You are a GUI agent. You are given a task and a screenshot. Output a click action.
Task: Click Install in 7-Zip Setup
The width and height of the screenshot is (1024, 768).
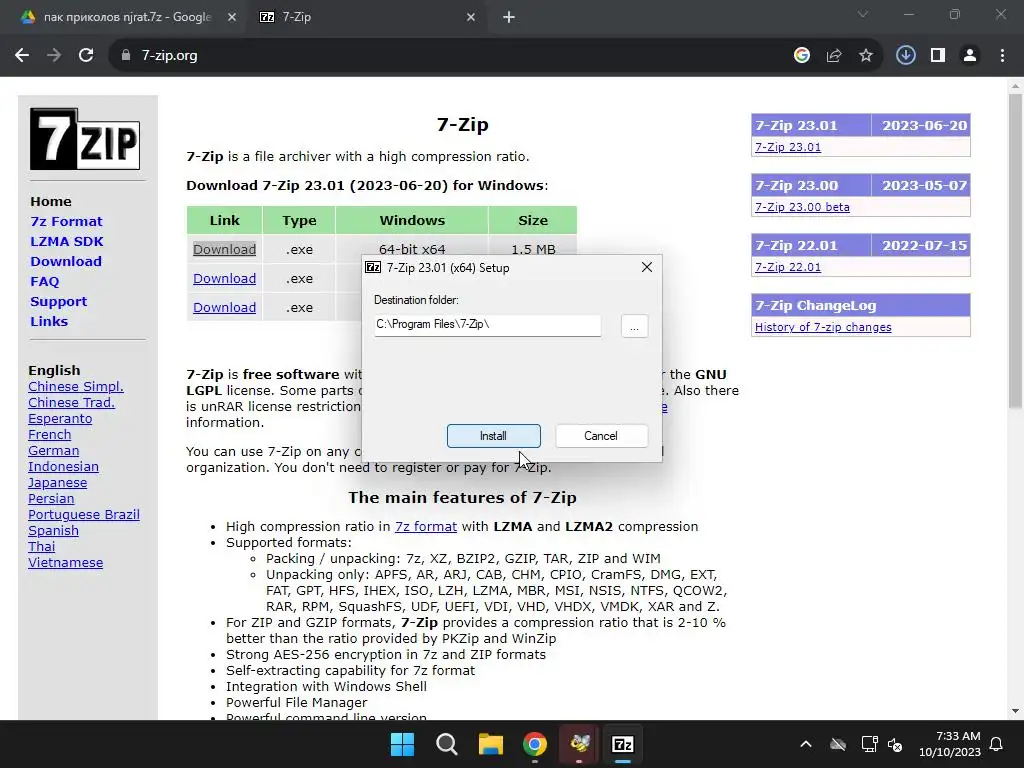[x=494, y=436]
